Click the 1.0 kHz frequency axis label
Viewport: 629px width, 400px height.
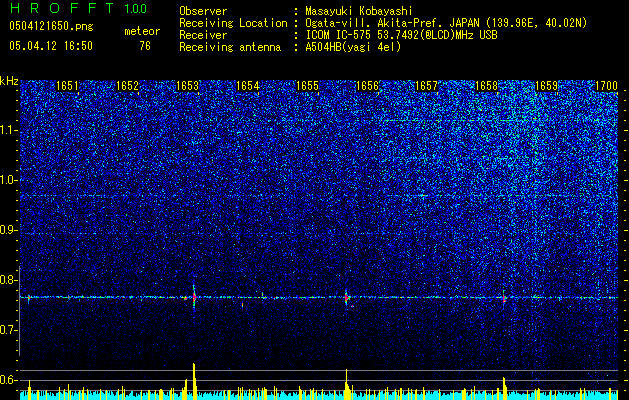coord(8,180)
